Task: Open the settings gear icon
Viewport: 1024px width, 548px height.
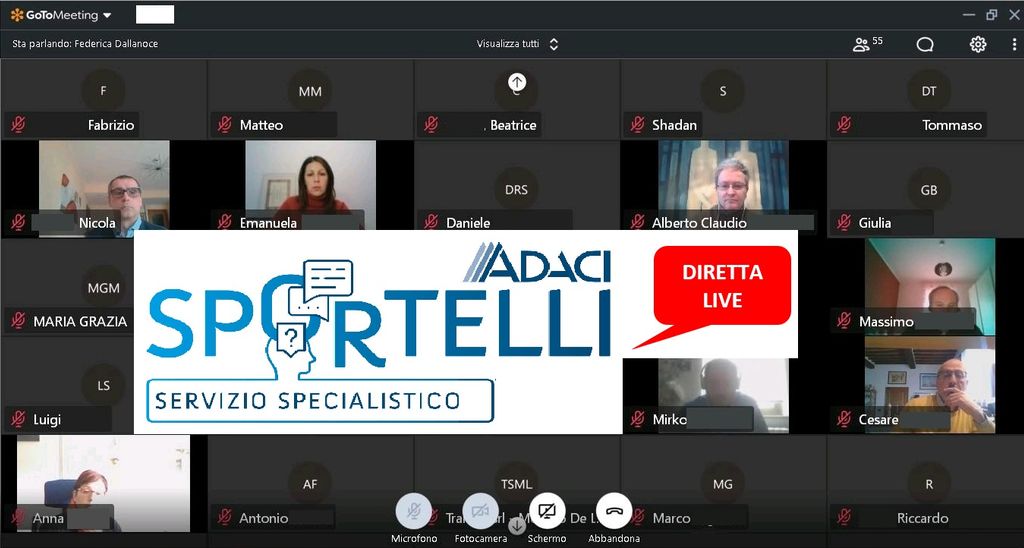Action: (978, 44)
